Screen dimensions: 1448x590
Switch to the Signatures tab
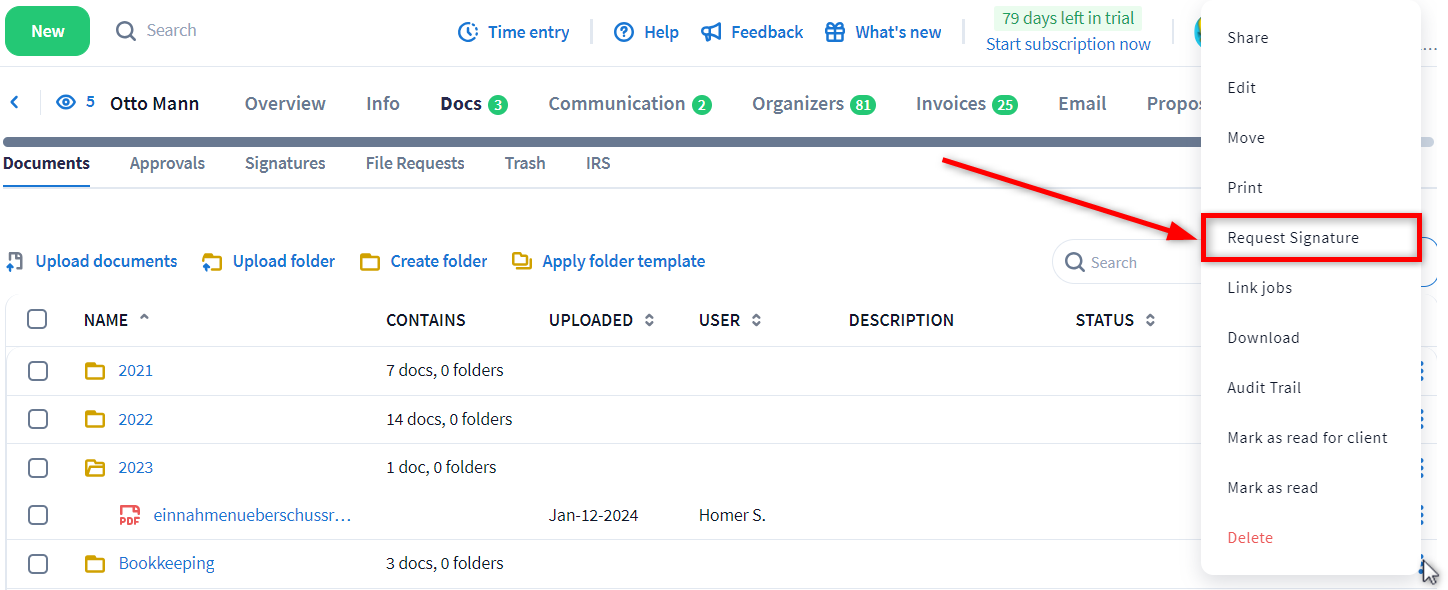[285, 163]
